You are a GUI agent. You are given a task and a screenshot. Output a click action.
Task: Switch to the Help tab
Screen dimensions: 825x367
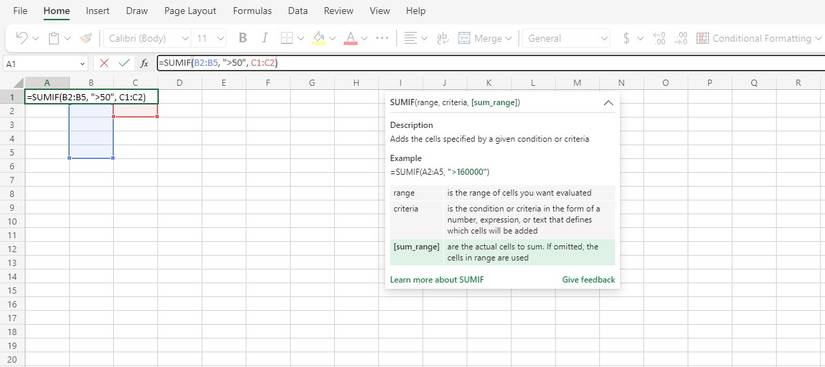coord(415,11)
